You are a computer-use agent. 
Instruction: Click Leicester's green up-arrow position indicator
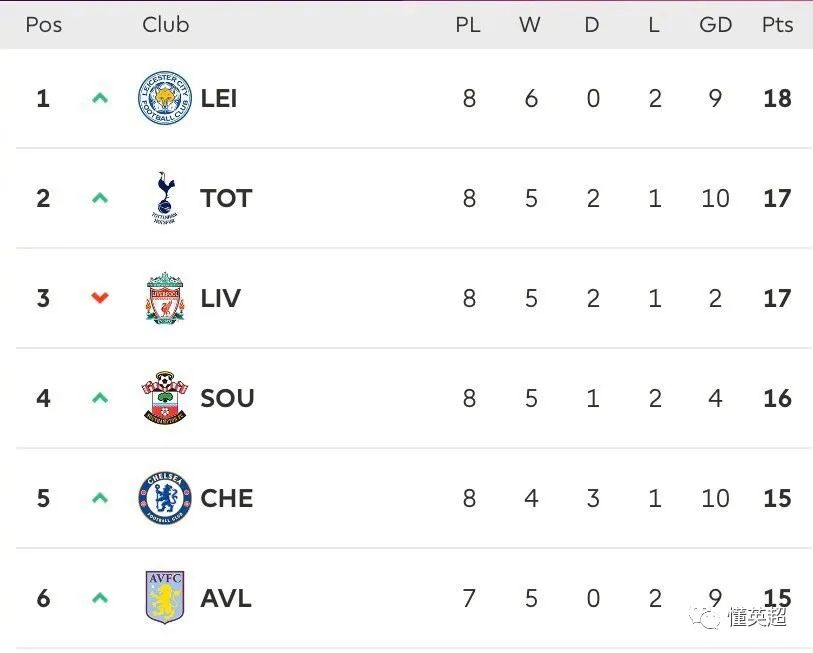click(100, 98)
